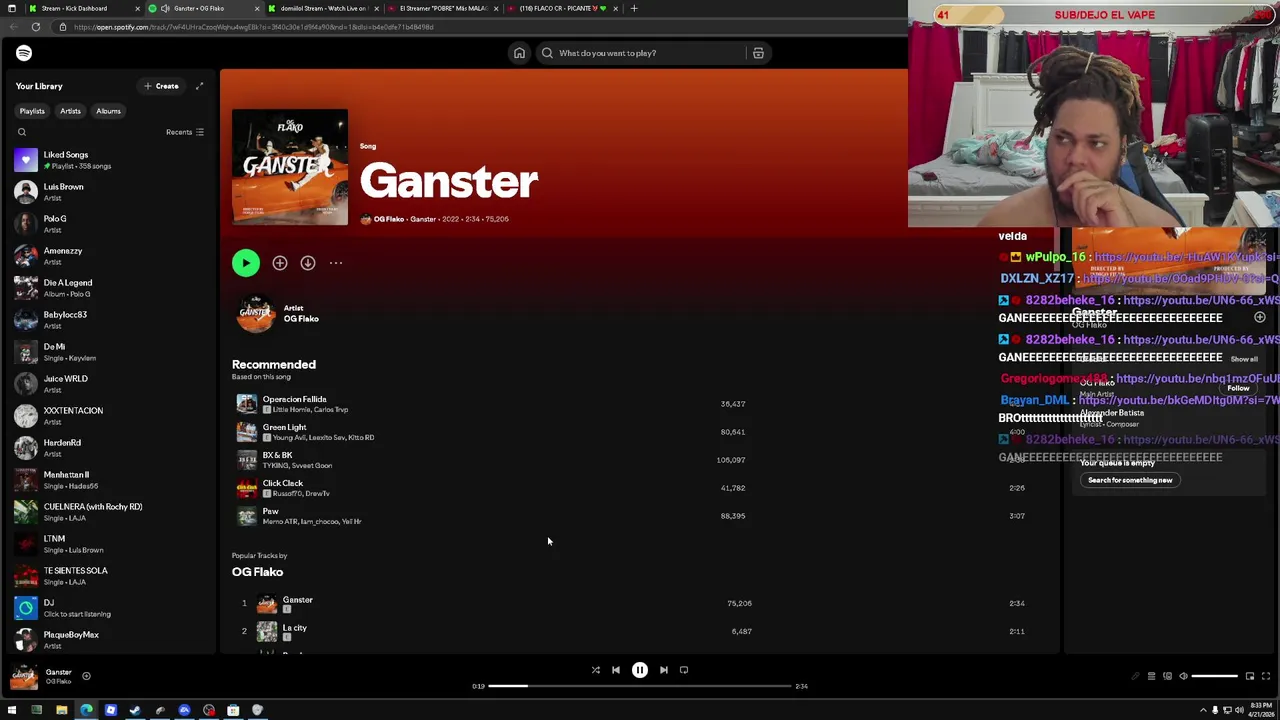
Task: Open OG Flako artist link below play button
Action: [x=300, y=319]
